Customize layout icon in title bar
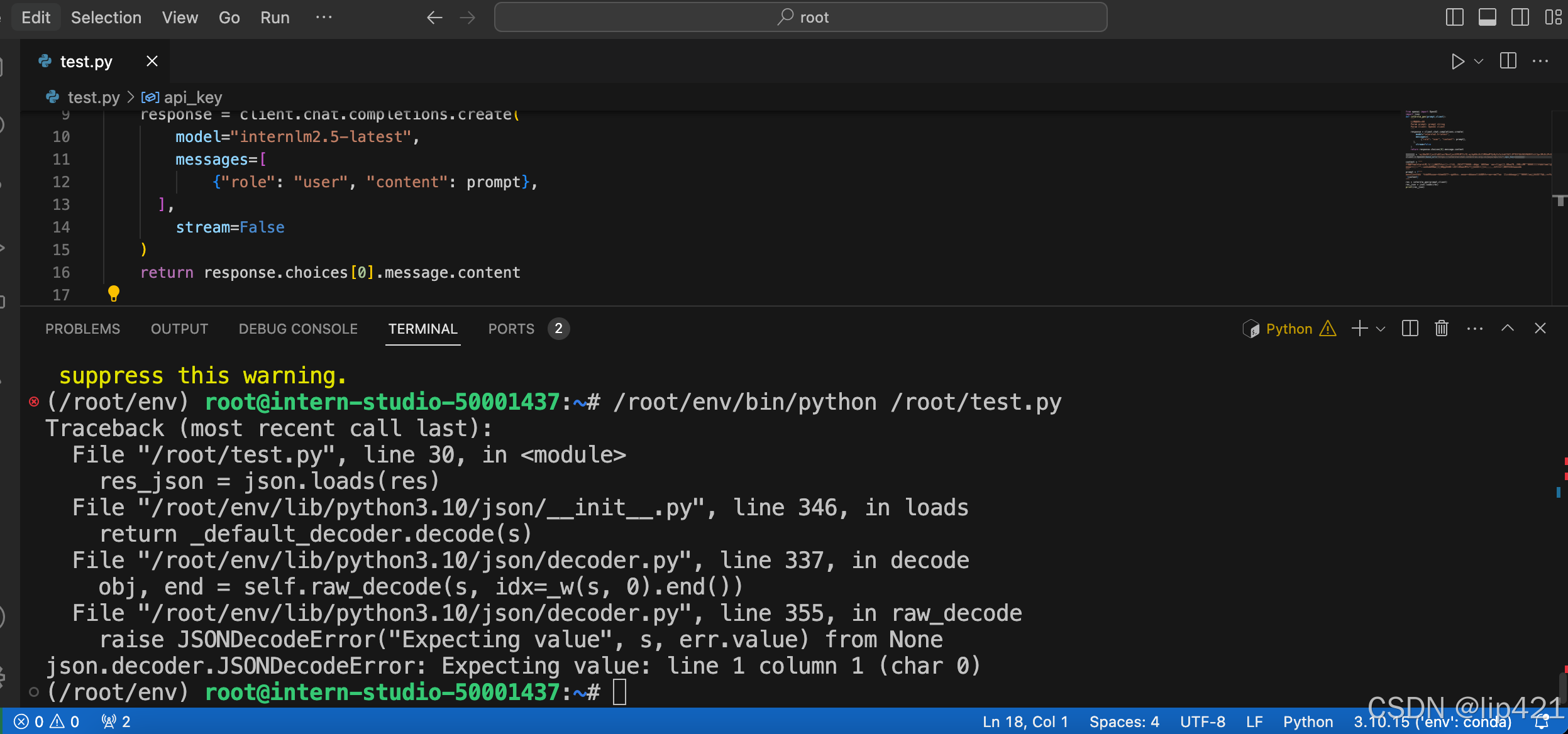The width and height of the screenshot is (1568, 734). coord(1553,17)
